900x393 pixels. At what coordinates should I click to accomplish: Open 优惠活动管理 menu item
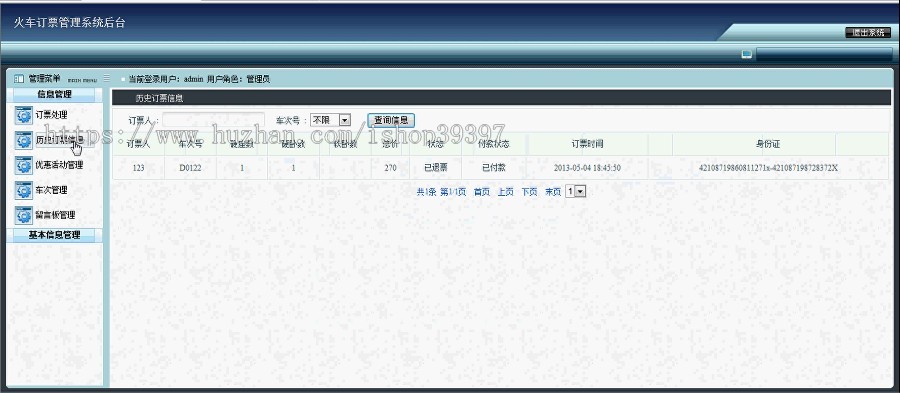coord(59,165)
